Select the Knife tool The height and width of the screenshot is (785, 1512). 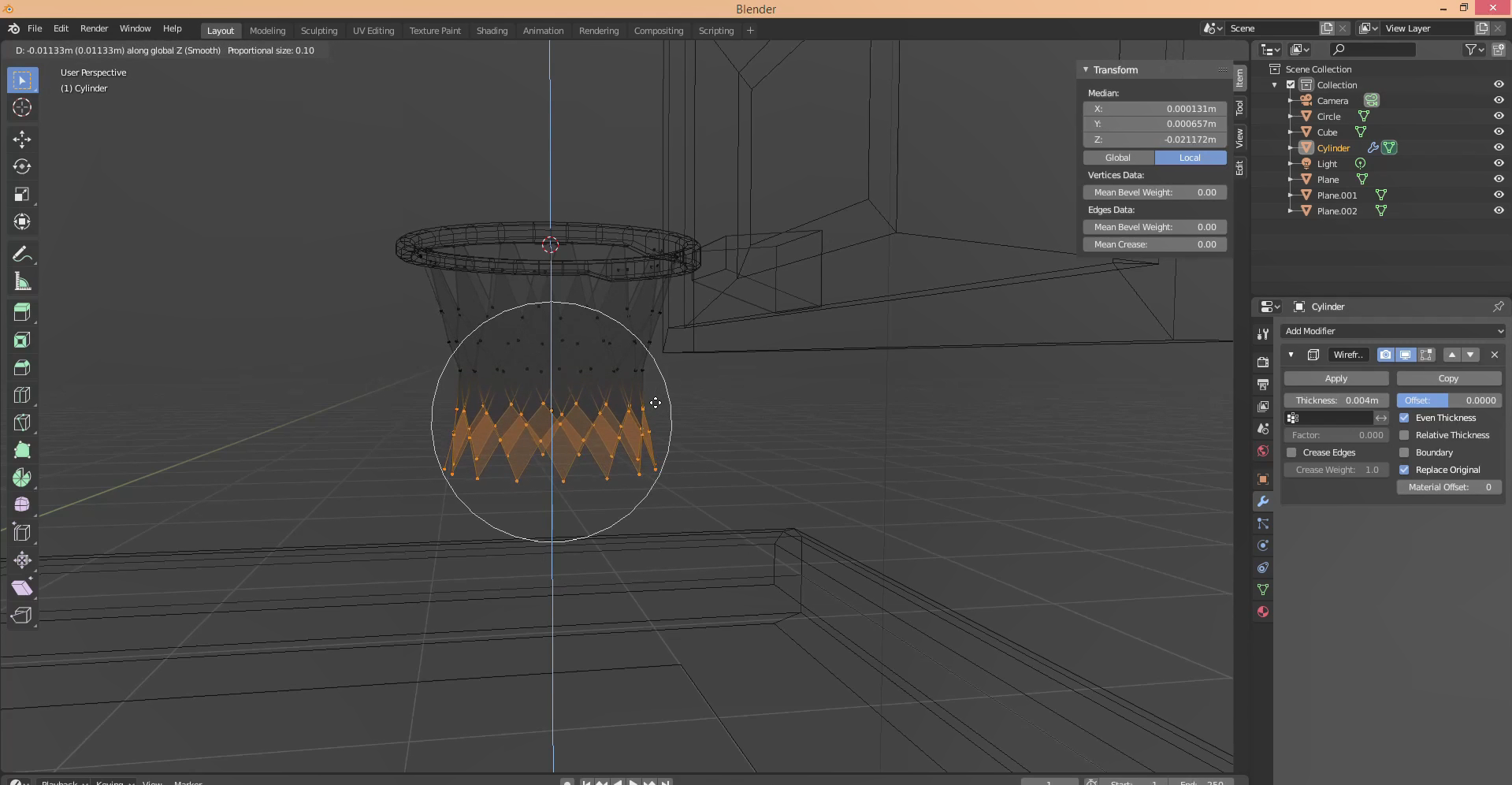tap(22, 423)
